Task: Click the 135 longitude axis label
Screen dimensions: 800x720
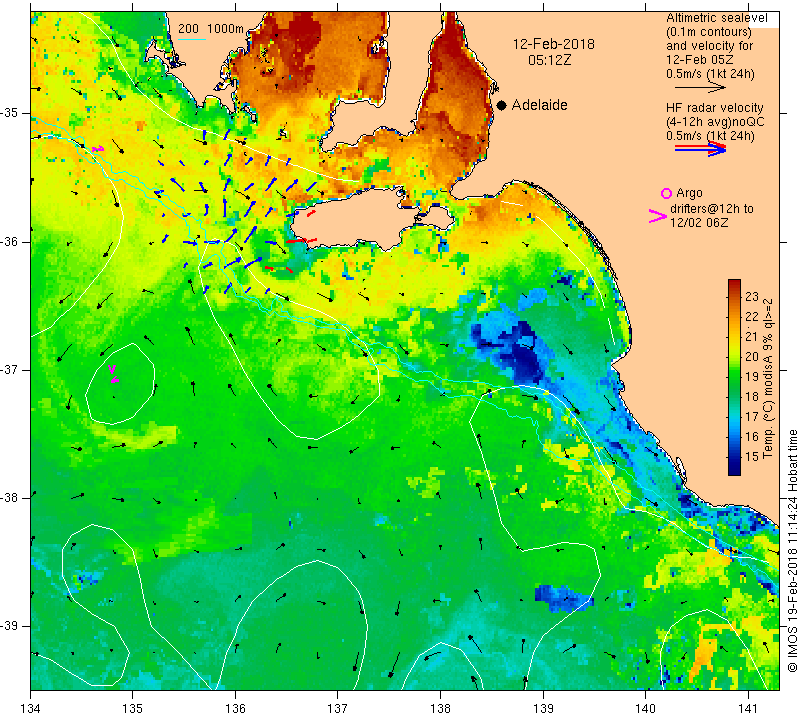Action: 133,709
